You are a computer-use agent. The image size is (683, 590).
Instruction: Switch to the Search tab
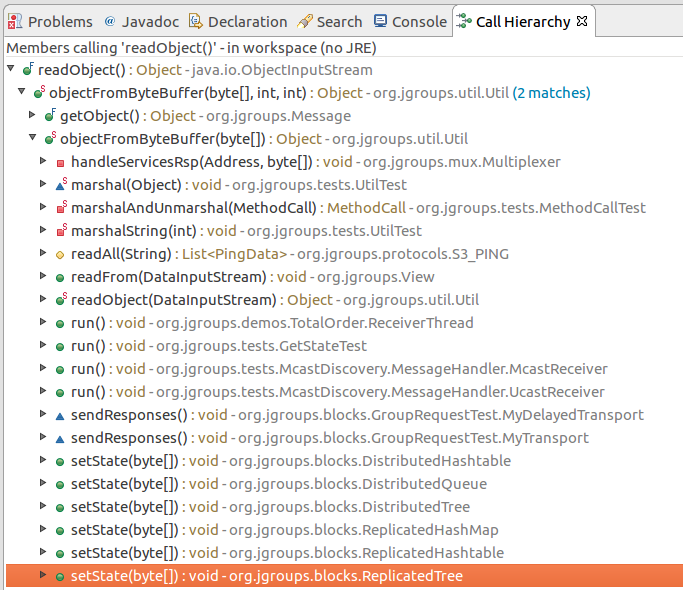point(330,21)
